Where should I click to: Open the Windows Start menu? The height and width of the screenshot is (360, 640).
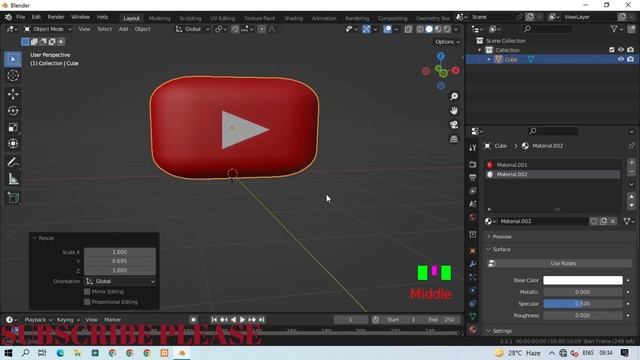[8, 353]
